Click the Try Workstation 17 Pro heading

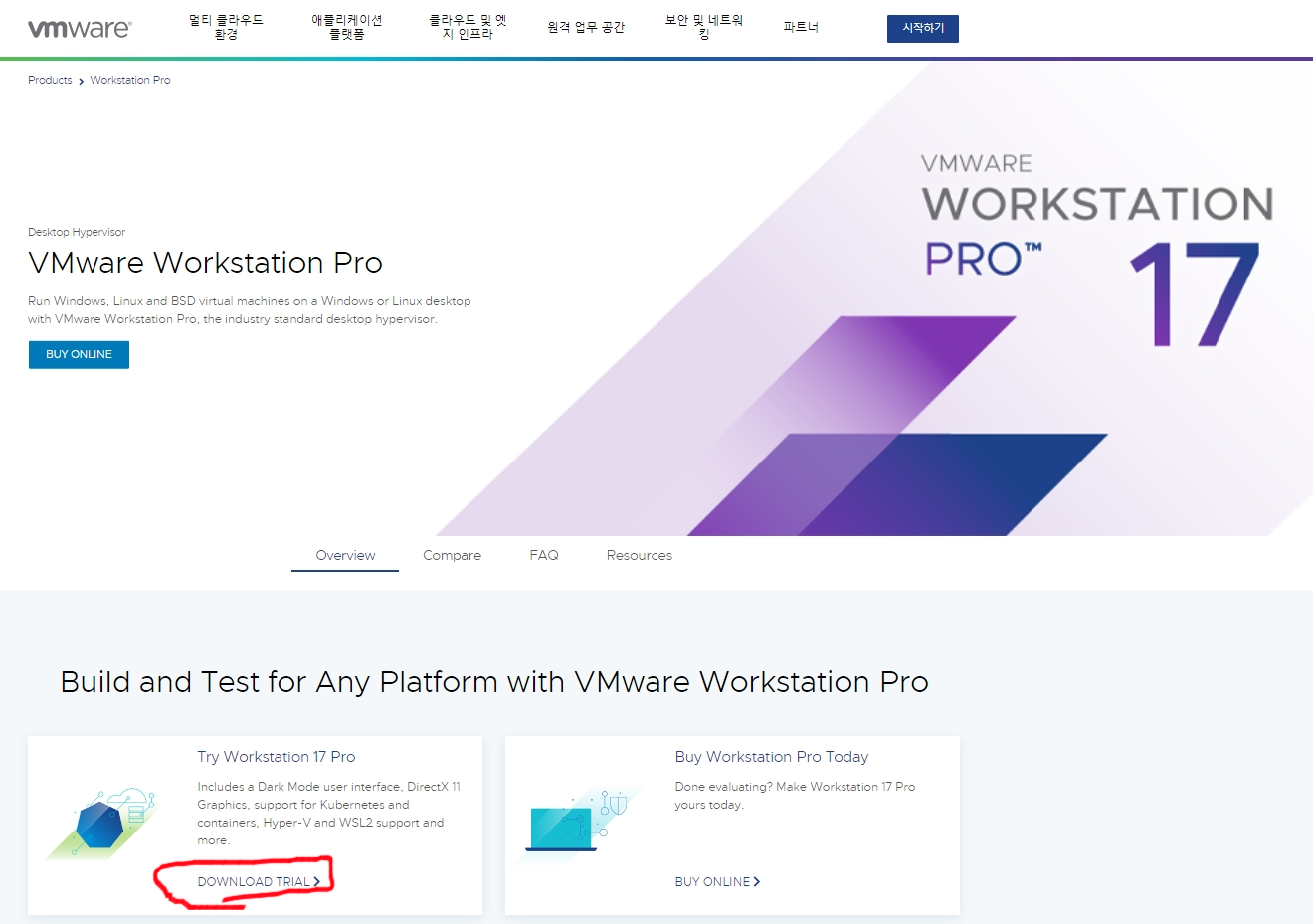point(277,757)
